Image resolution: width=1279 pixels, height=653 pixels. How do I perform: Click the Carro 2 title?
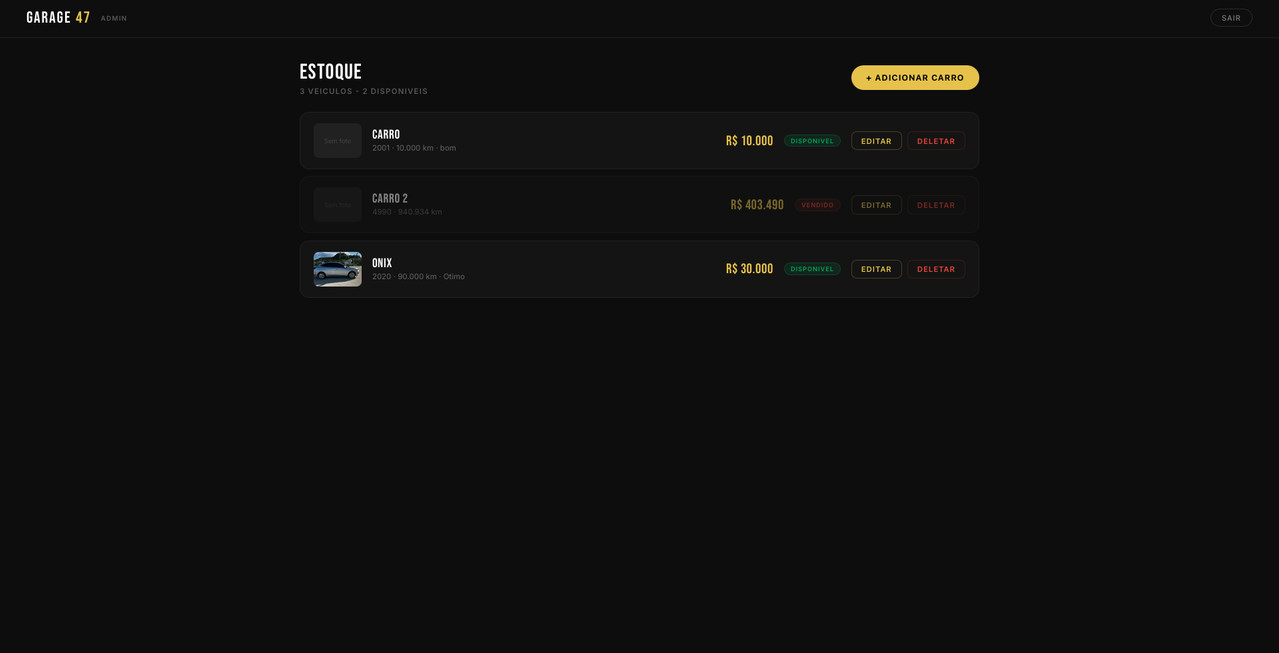click(x=390, y=199)
